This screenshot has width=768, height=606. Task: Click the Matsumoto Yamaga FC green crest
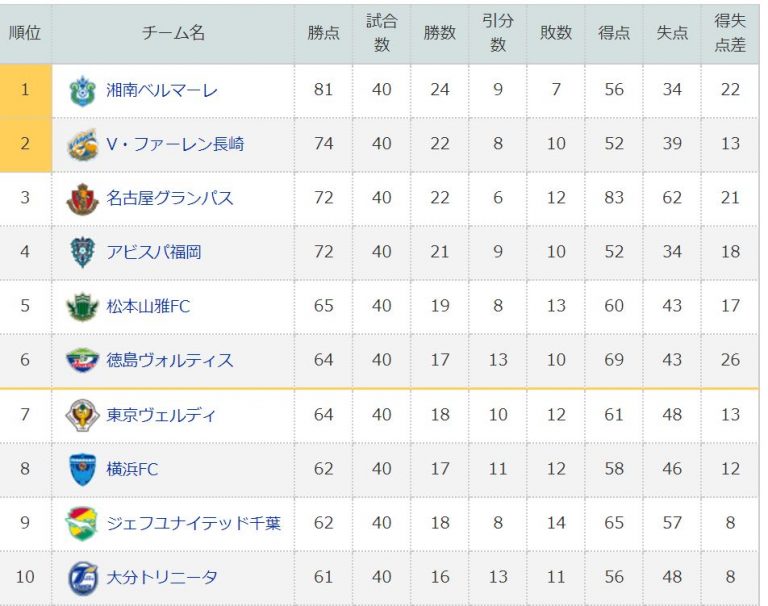click(81, 307)
